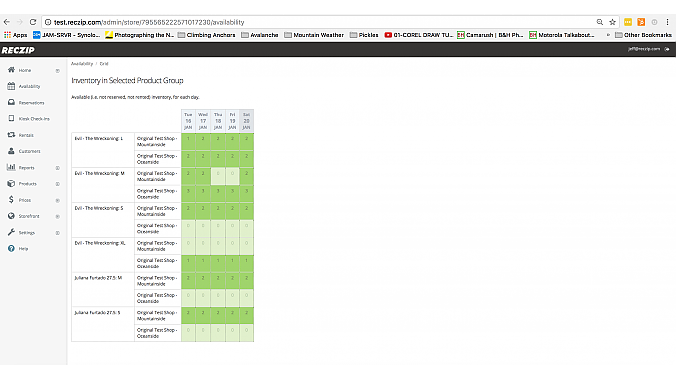Click Wreckoning M Mountainside Thursday zero cell
The width and height of the screenshot is (676, 380).
218,176
